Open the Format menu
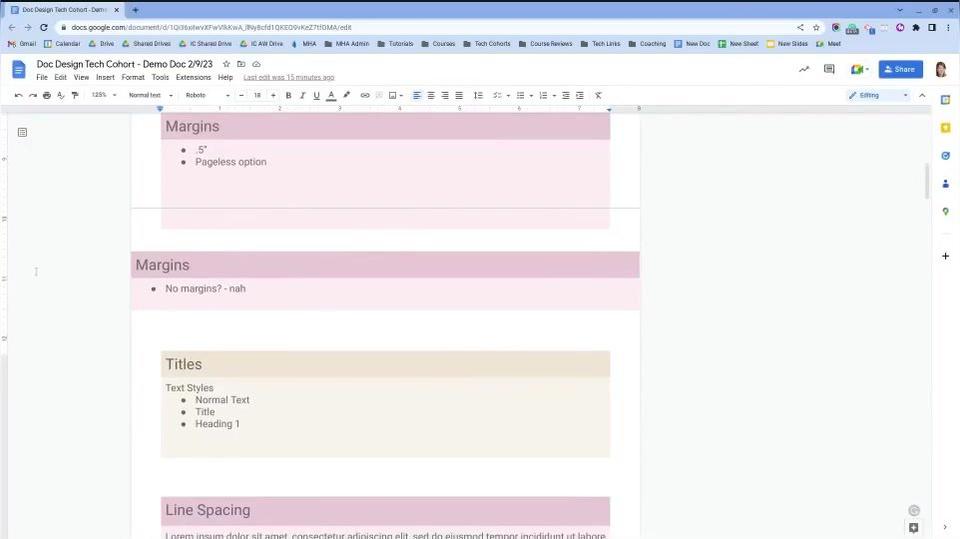This screenshot has width=960, height=539. (133, 77)
